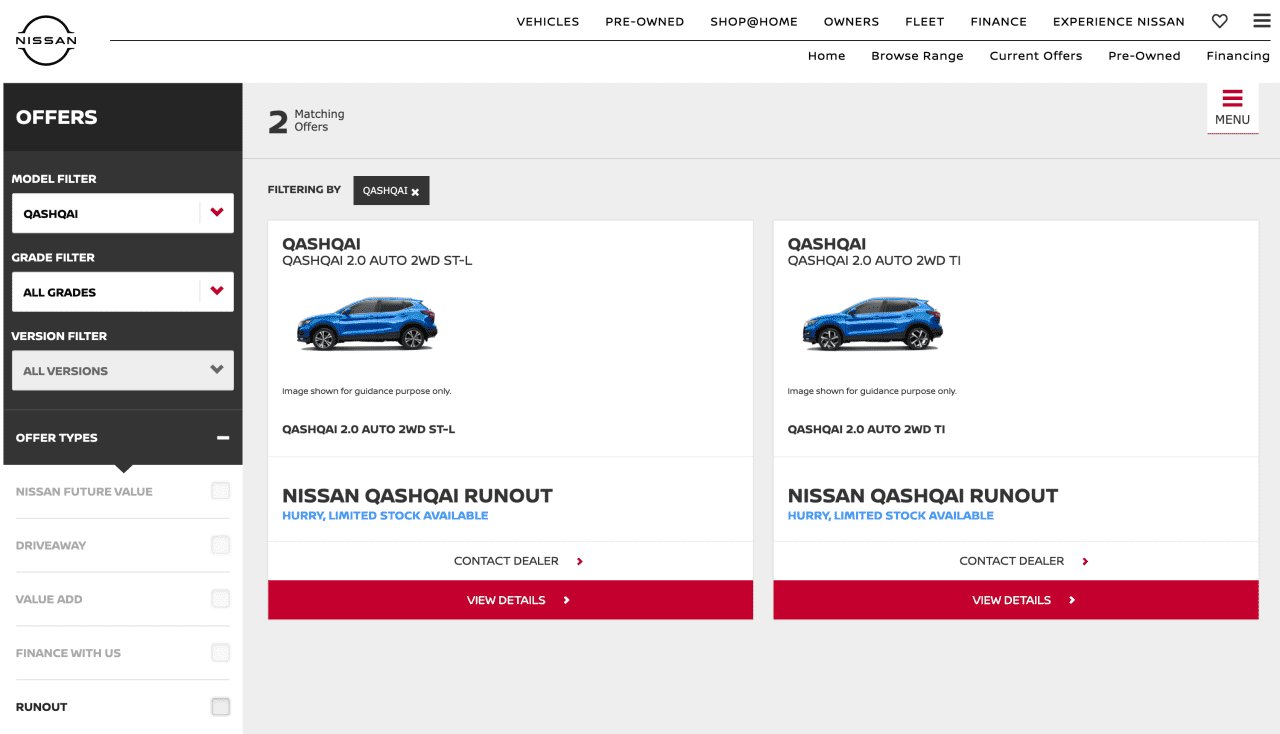Click the Driveaway offer type label
Viewport: 1280px width, 734px height.
coord(51,546)
